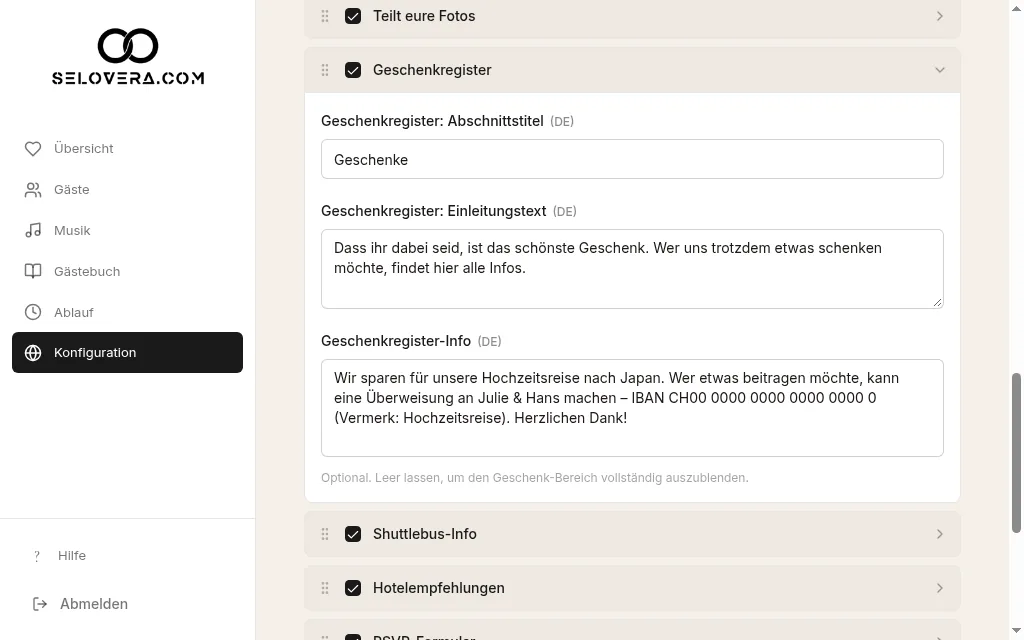Click into the Einleitungstext textarea

632,269
